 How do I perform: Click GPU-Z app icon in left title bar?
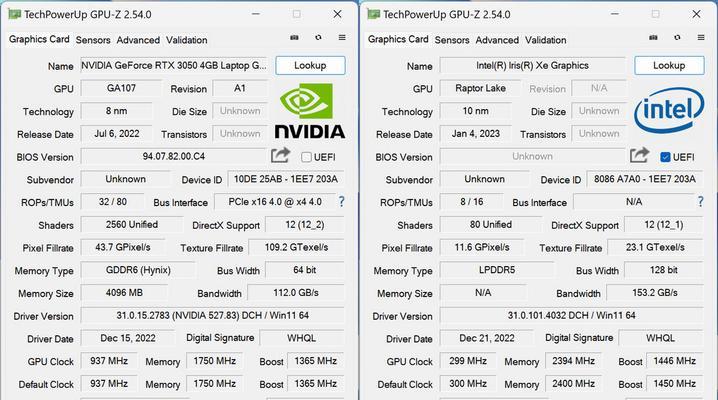pyautogui.click(x=14, y=14)
